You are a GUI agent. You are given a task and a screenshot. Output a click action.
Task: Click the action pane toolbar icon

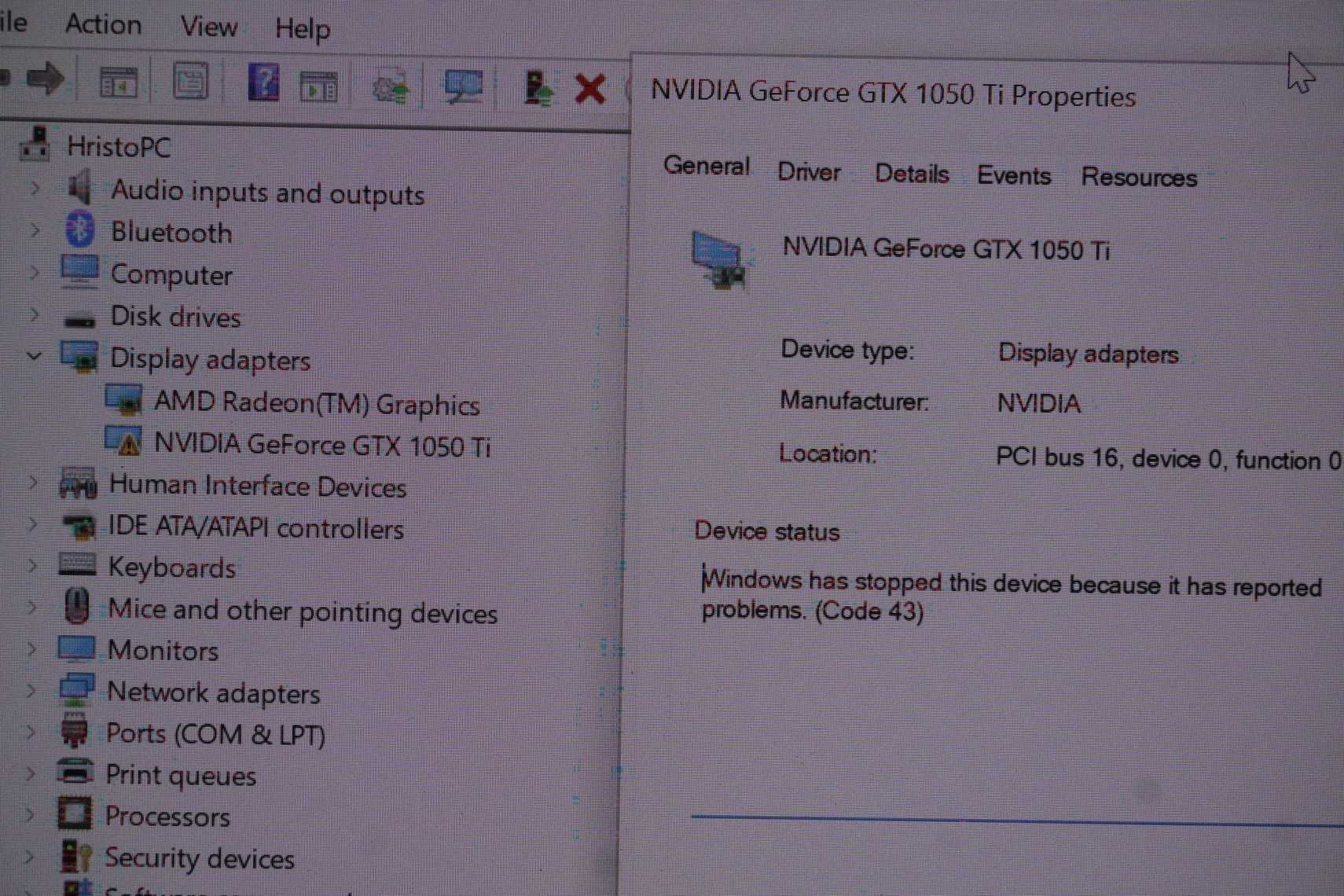click(x=318, y=86)
